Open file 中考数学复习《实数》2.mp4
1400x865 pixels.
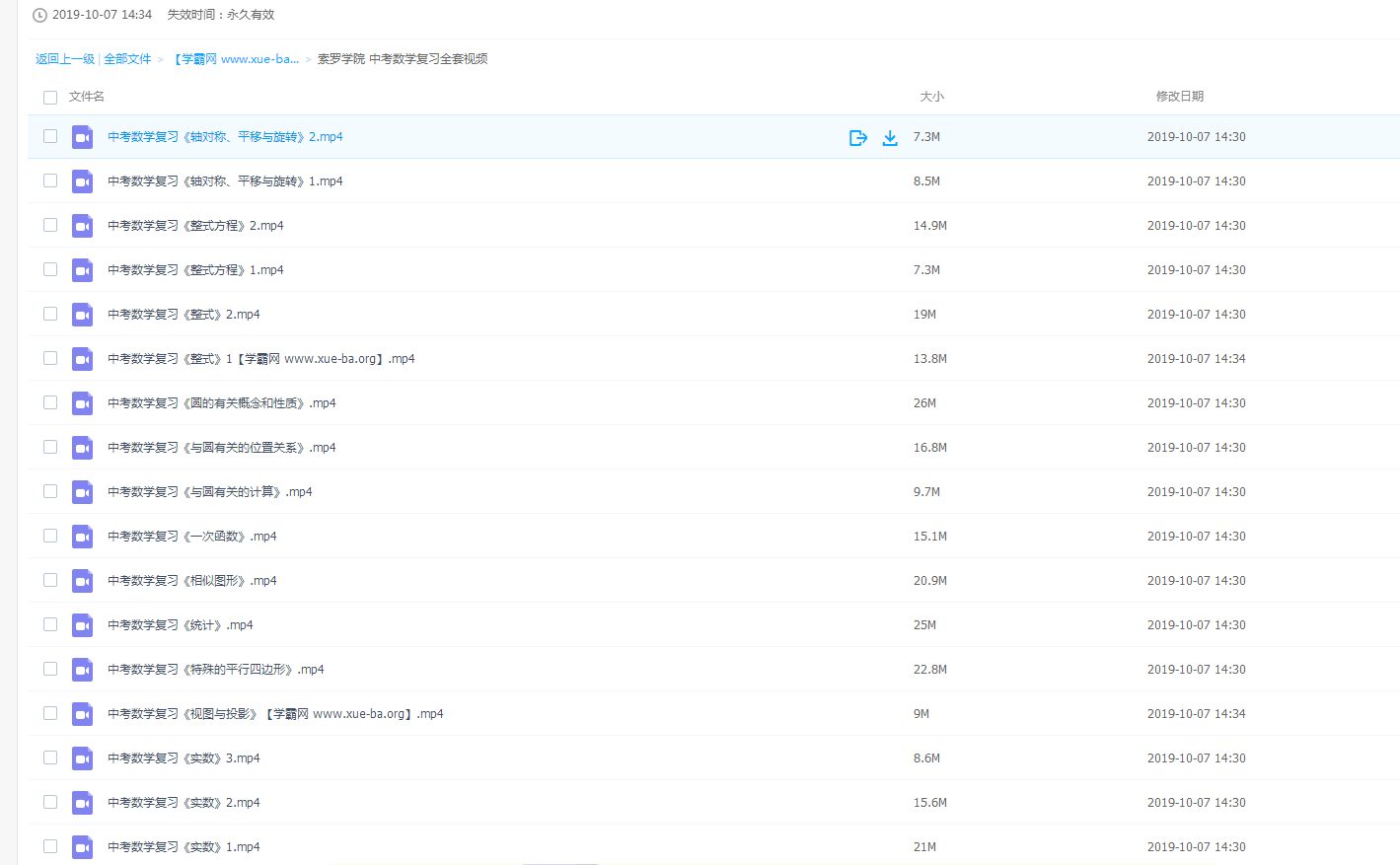[184, 803]
